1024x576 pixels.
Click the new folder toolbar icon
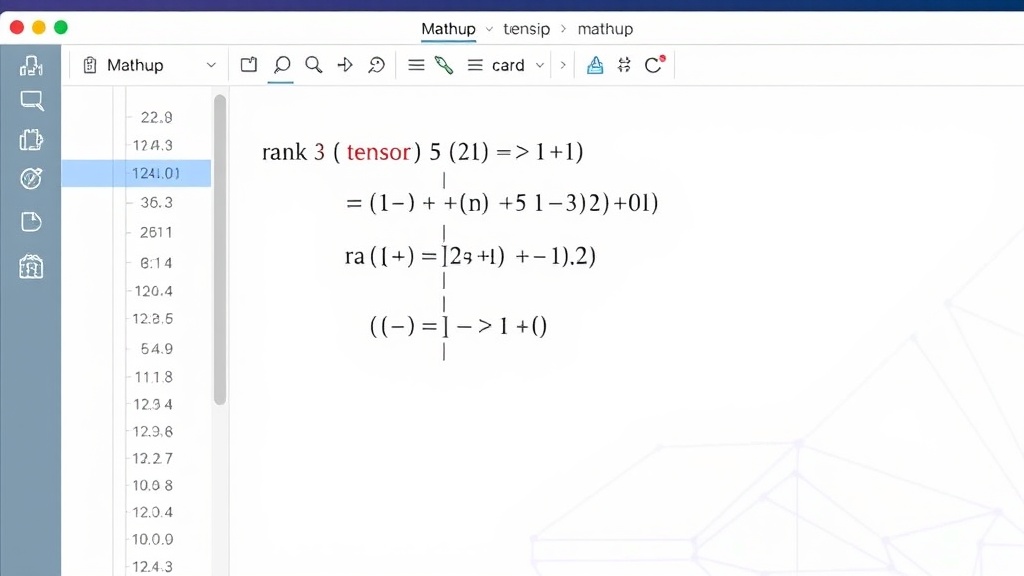(x=249, y=65)
